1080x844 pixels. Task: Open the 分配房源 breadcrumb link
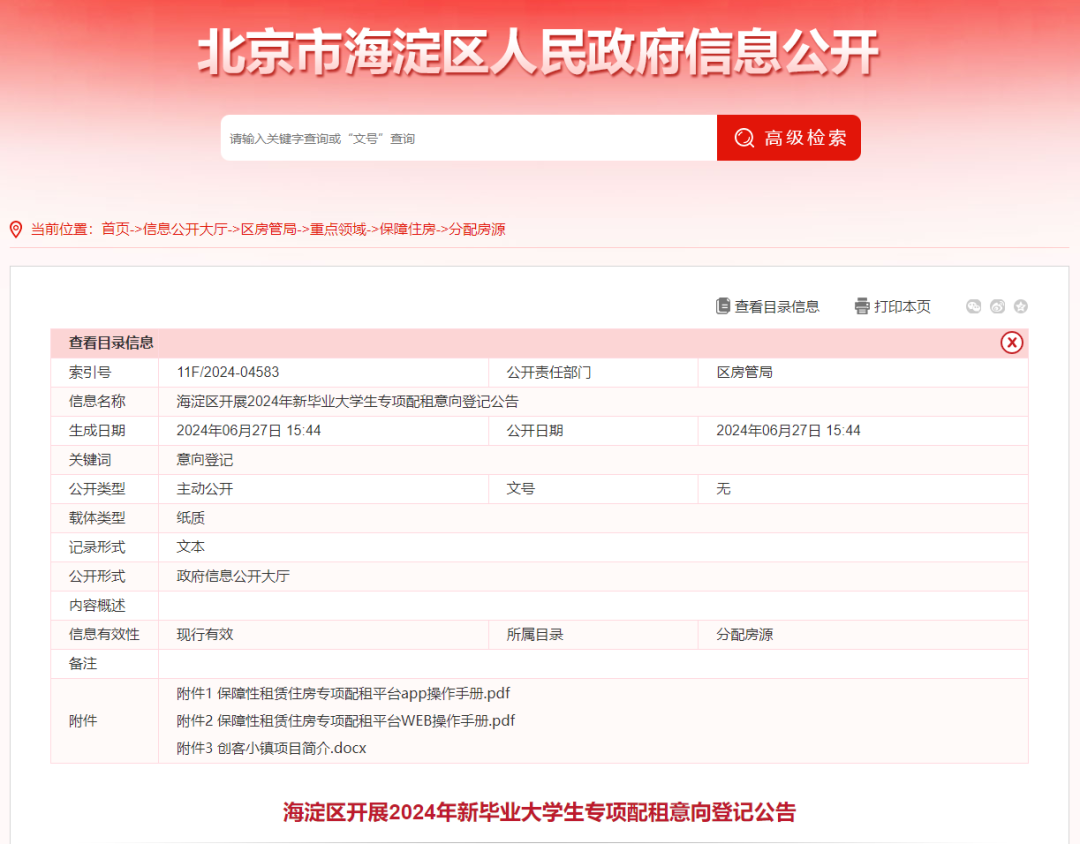(476, 229)
